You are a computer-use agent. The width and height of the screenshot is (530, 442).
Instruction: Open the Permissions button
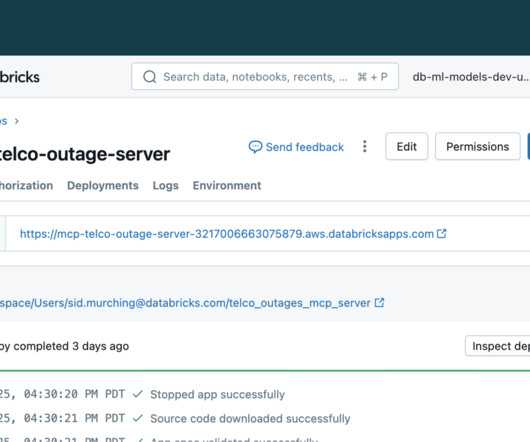(x=477, y=146)
